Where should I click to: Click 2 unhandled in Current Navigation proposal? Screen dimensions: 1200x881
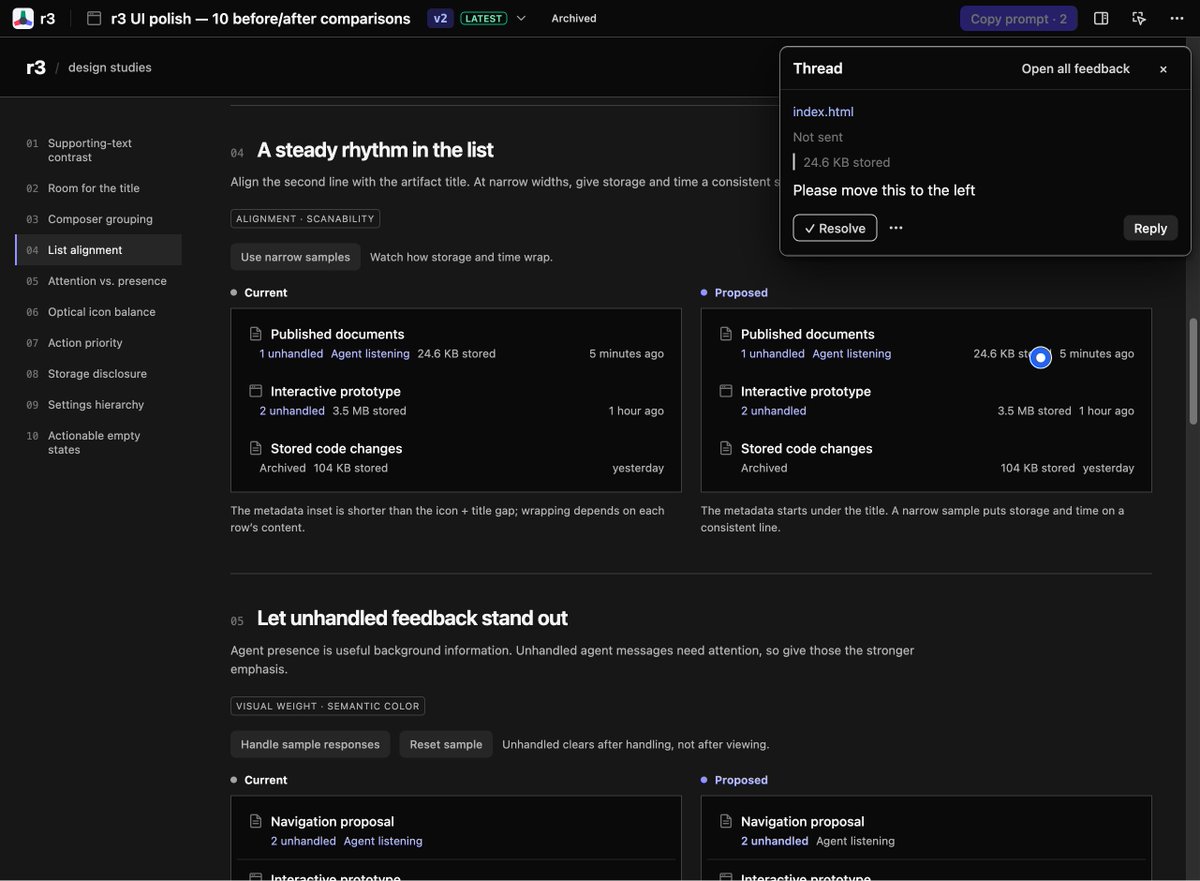(x=303, y=841)
